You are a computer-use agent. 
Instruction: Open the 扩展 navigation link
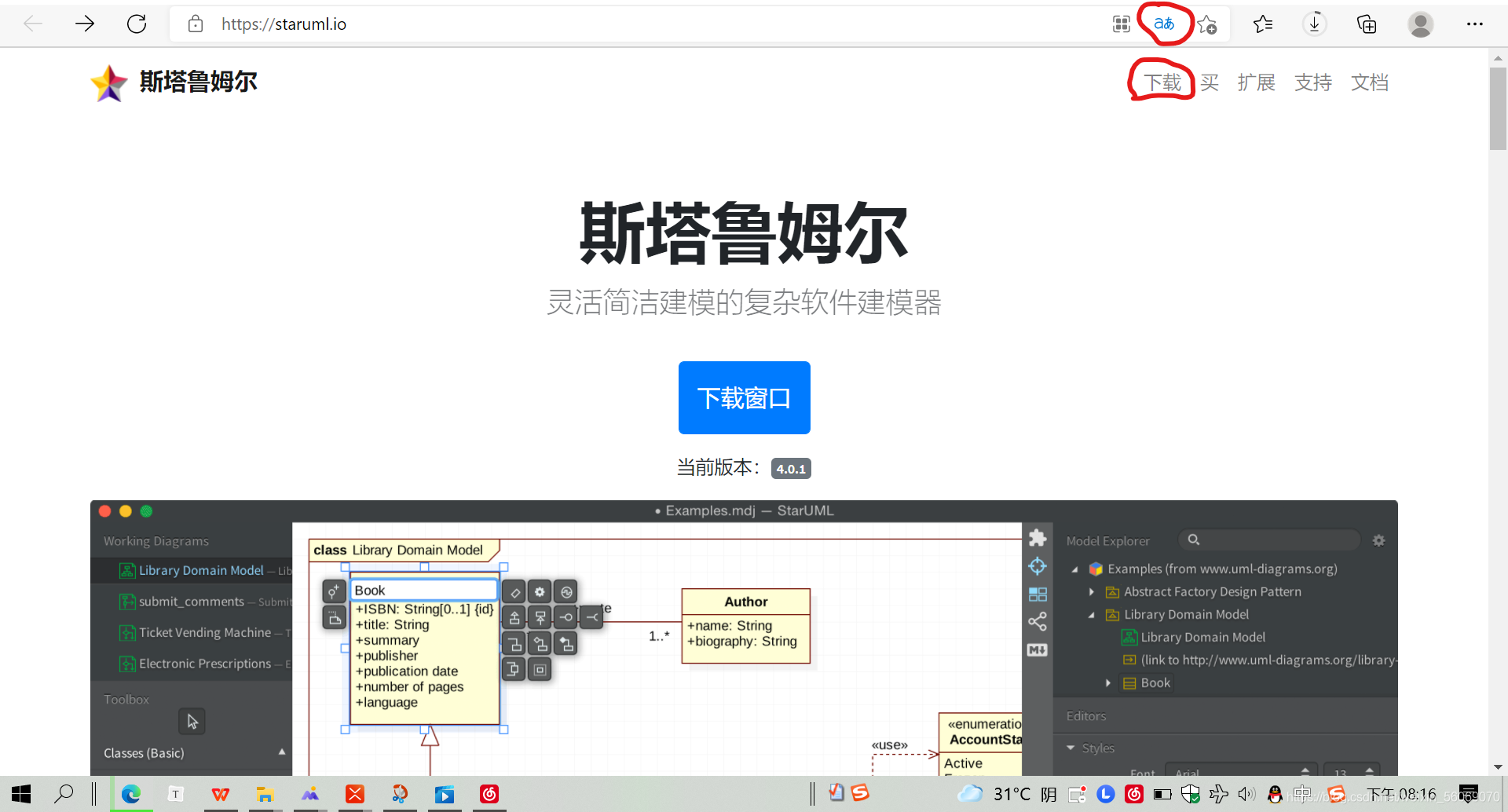click(x=1257, y=82)
